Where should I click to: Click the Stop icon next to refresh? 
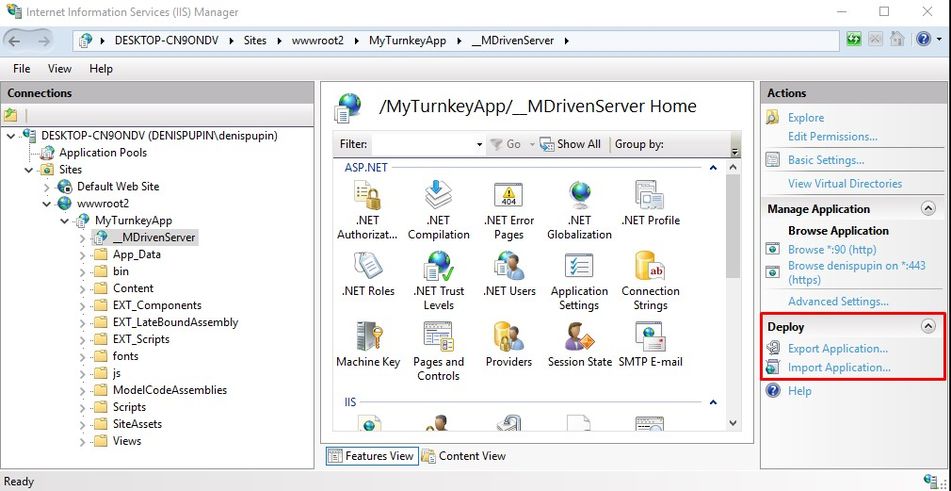click(x=875, y=40)
